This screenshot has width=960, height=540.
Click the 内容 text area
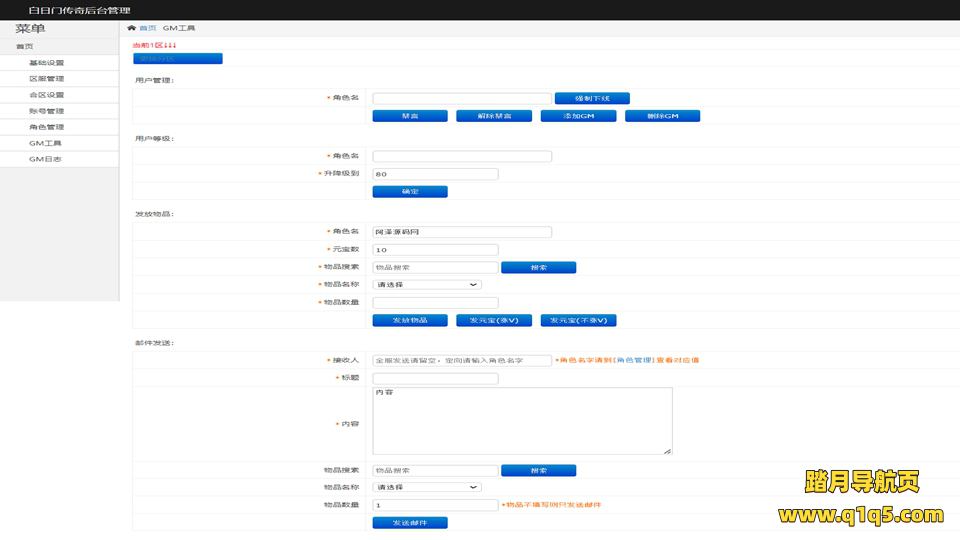pos(521,421)
